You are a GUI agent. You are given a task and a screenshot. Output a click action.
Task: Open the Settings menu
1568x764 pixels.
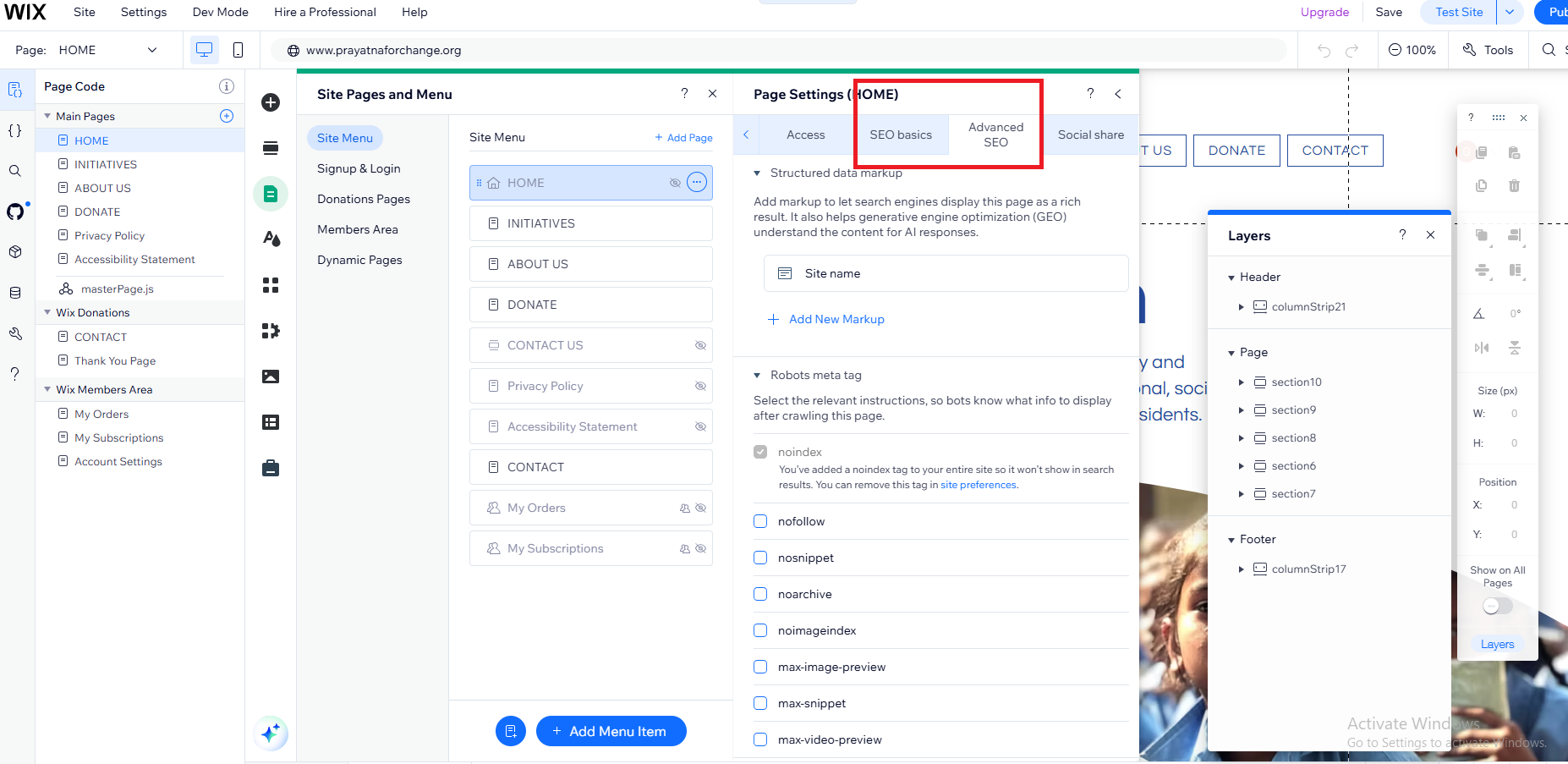coord(143,12)
